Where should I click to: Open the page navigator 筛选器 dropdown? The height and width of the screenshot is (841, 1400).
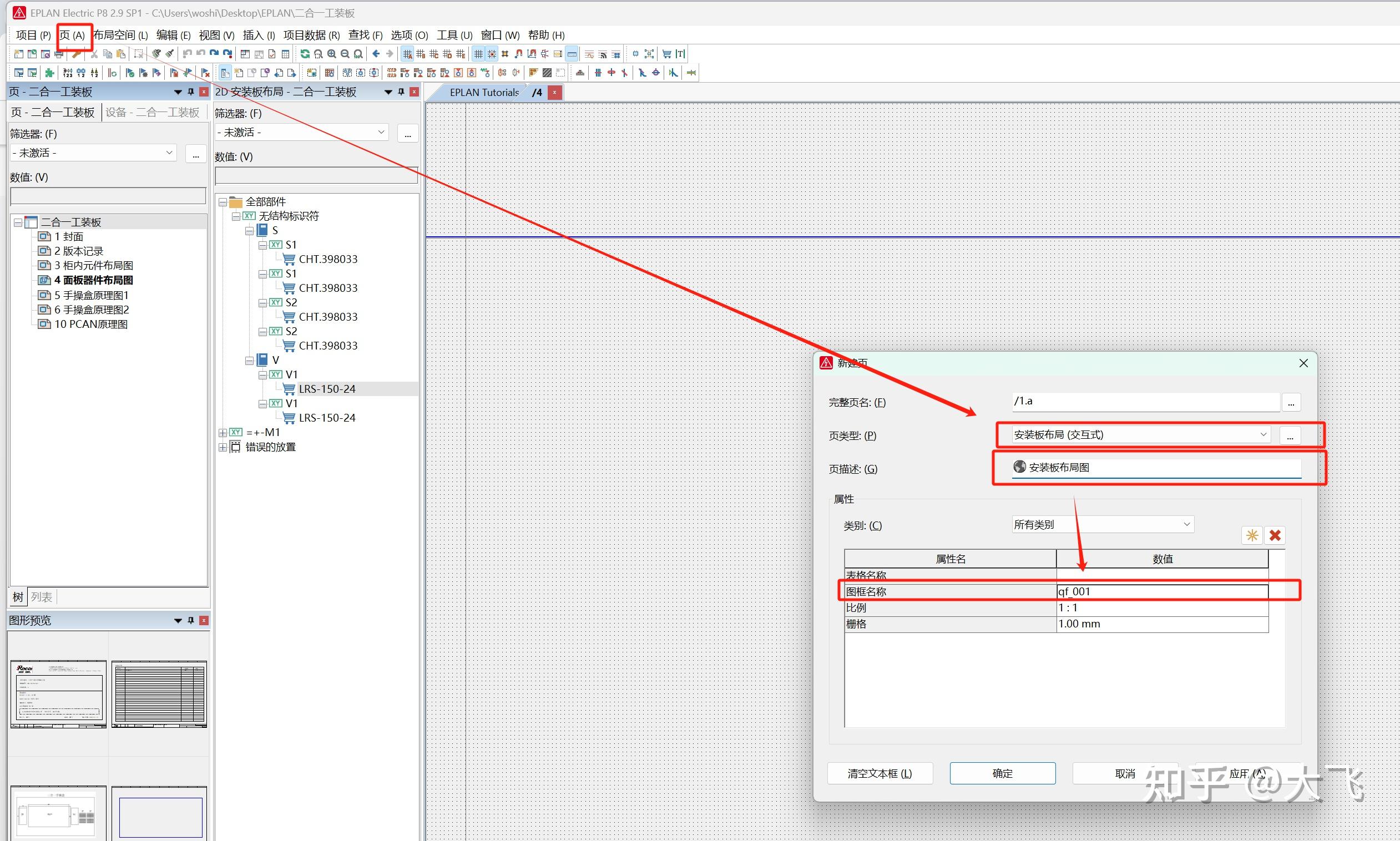click(169, 153)
